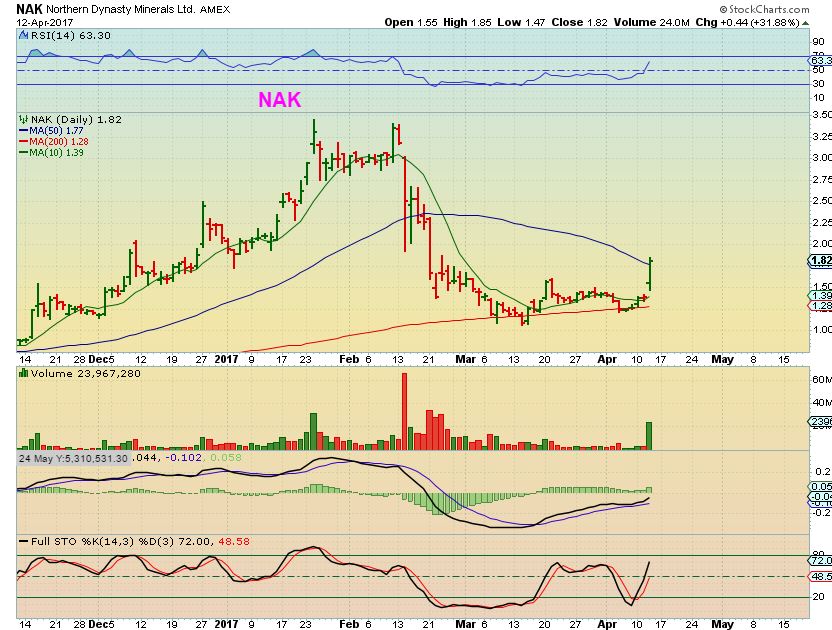Click the StockCharts.com copyright label
The height and width of the screenshot is (630, 832).
click(x=765, y=9)
